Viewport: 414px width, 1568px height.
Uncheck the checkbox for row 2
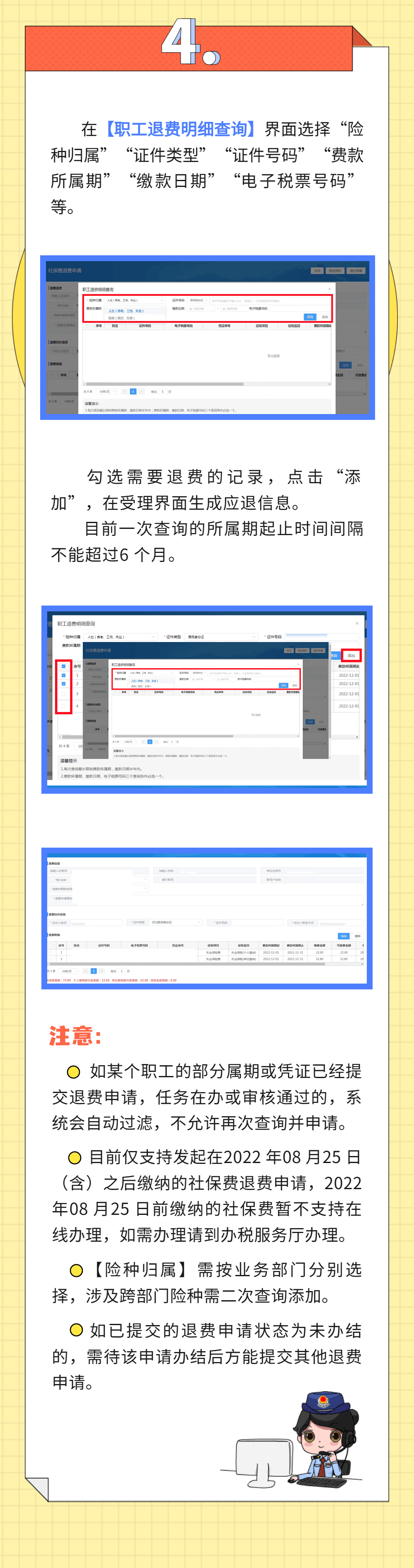point(64,683)
